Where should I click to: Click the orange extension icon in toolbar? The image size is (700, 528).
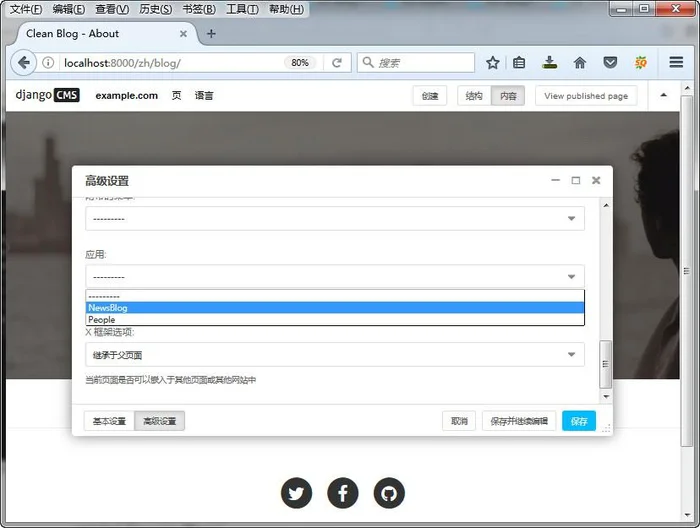click(x=641, y=63)
